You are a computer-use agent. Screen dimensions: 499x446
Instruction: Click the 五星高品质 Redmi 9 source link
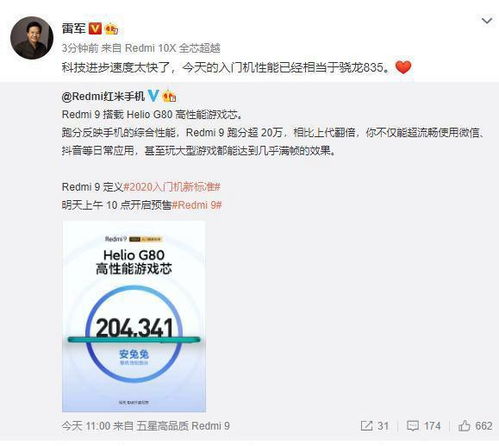[x=183, y=426]
